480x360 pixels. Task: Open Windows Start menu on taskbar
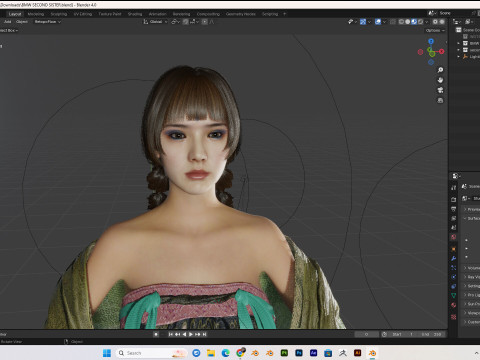107,353
